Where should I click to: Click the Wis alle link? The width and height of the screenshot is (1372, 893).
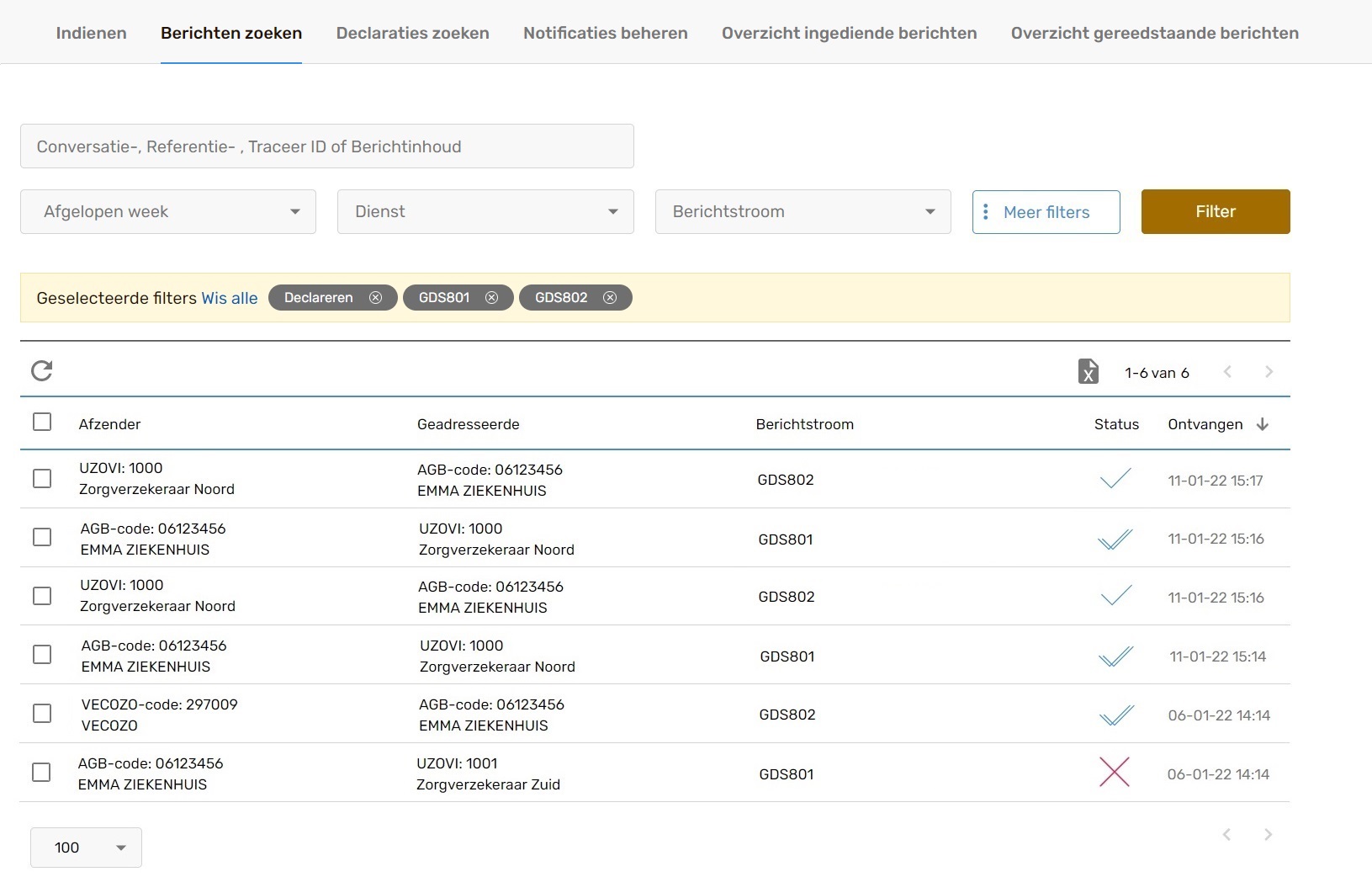[230, 298]
